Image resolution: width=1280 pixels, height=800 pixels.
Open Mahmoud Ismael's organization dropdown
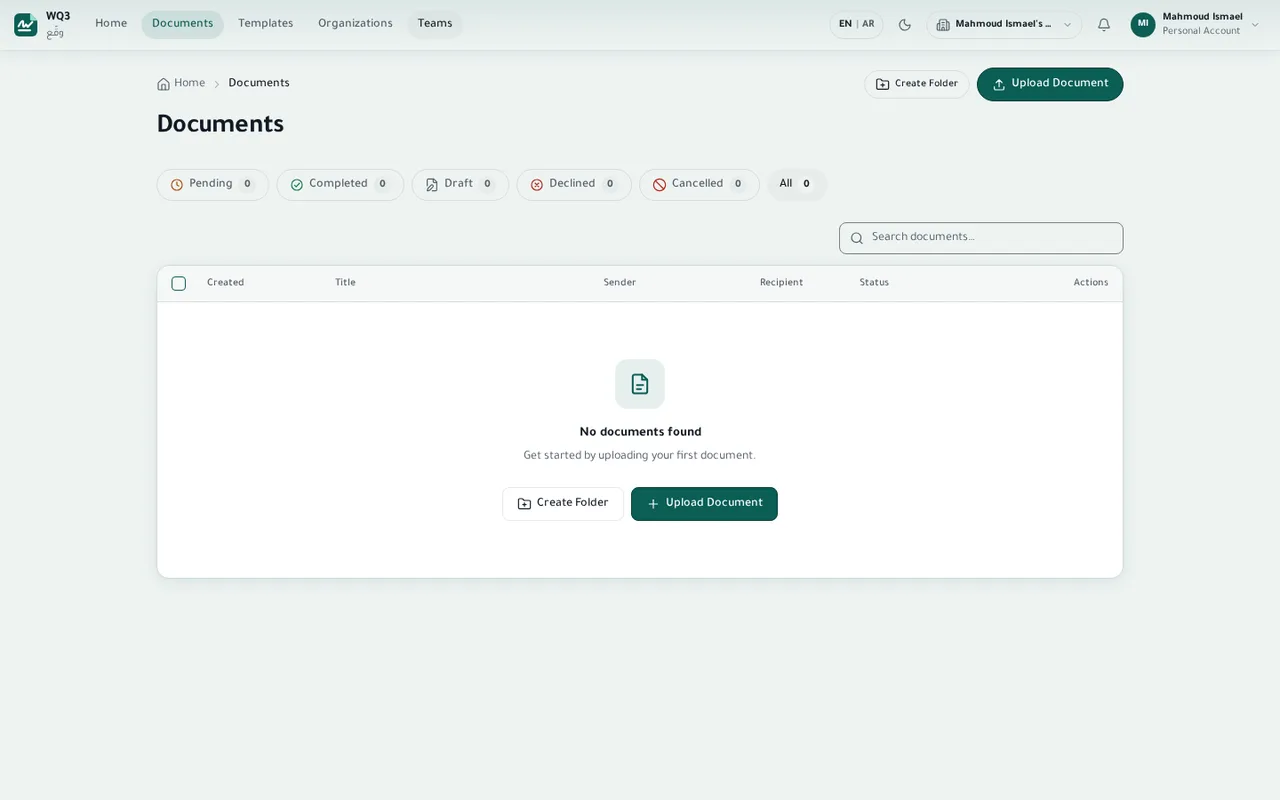1004,25
